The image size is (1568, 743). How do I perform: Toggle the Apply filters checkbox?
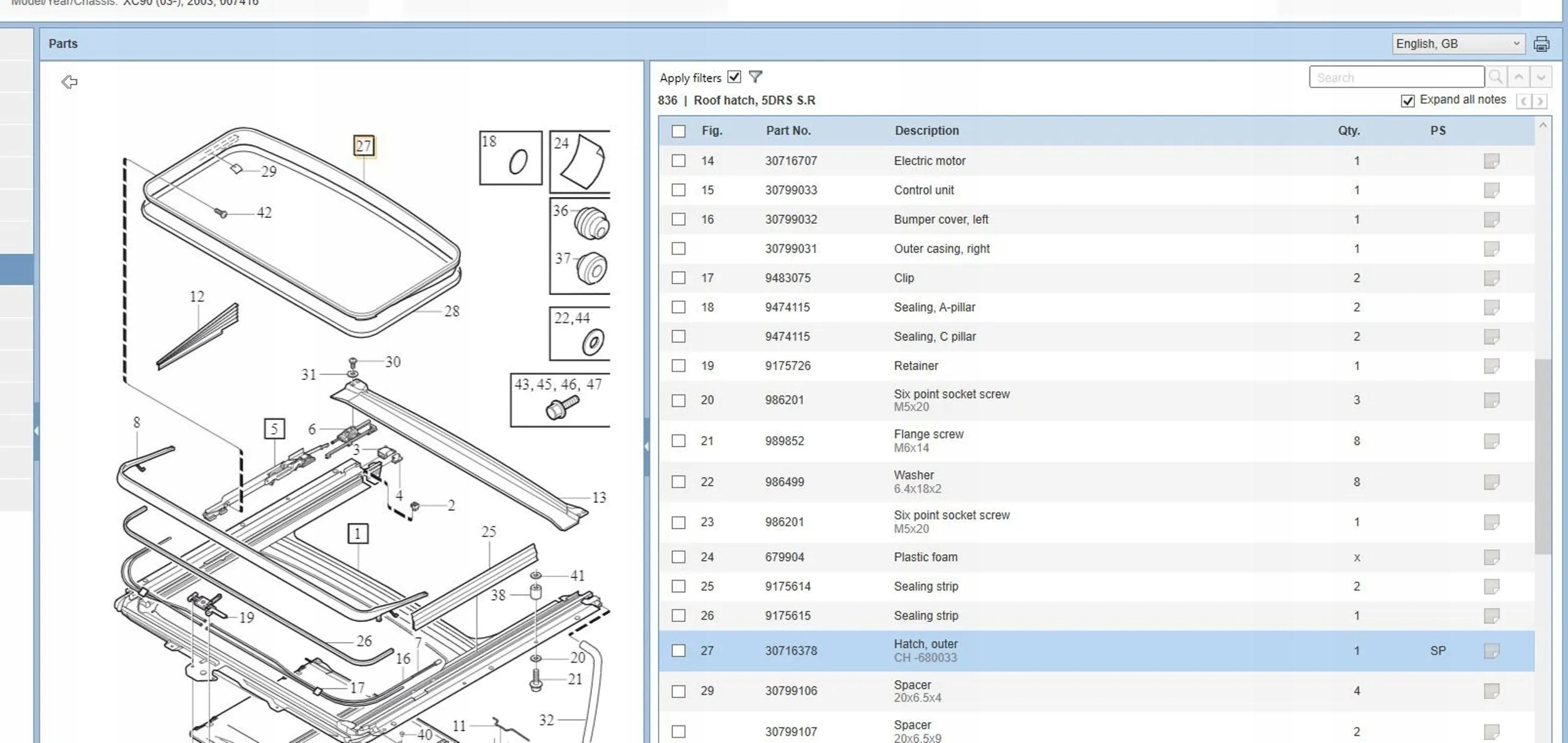[x=734, y=77]
